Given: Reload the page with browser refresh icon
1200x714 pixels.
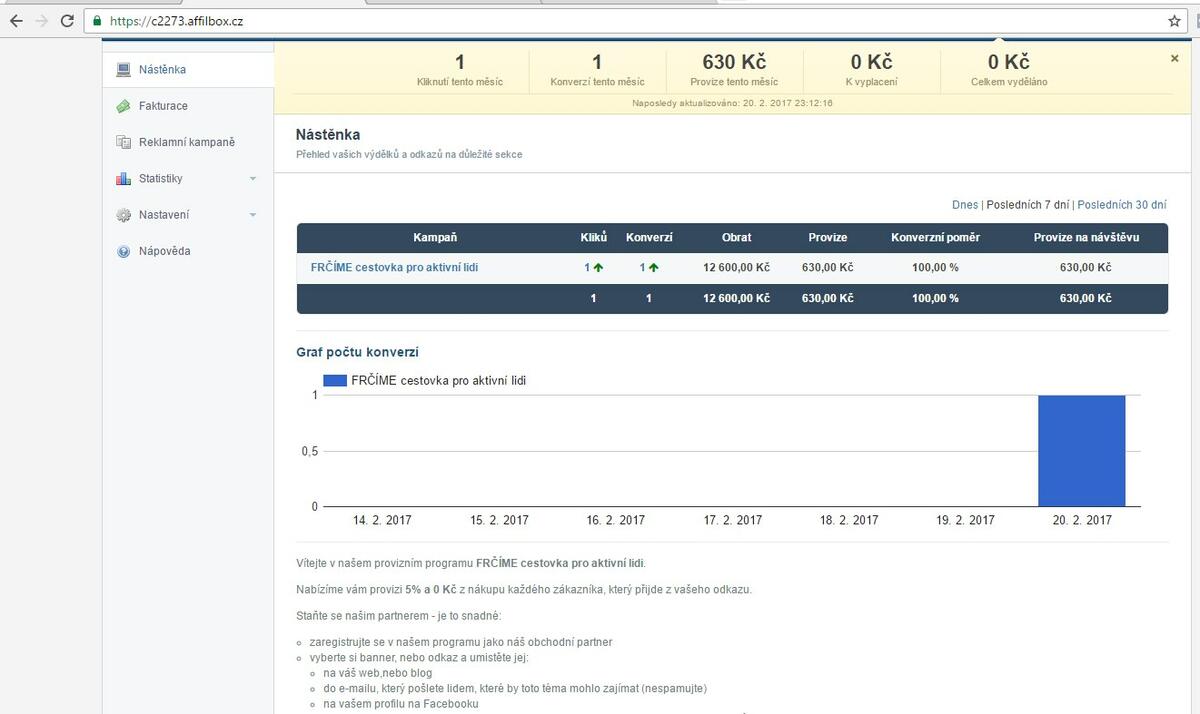Looking at the screenshot, I should (x=67, y=20).
